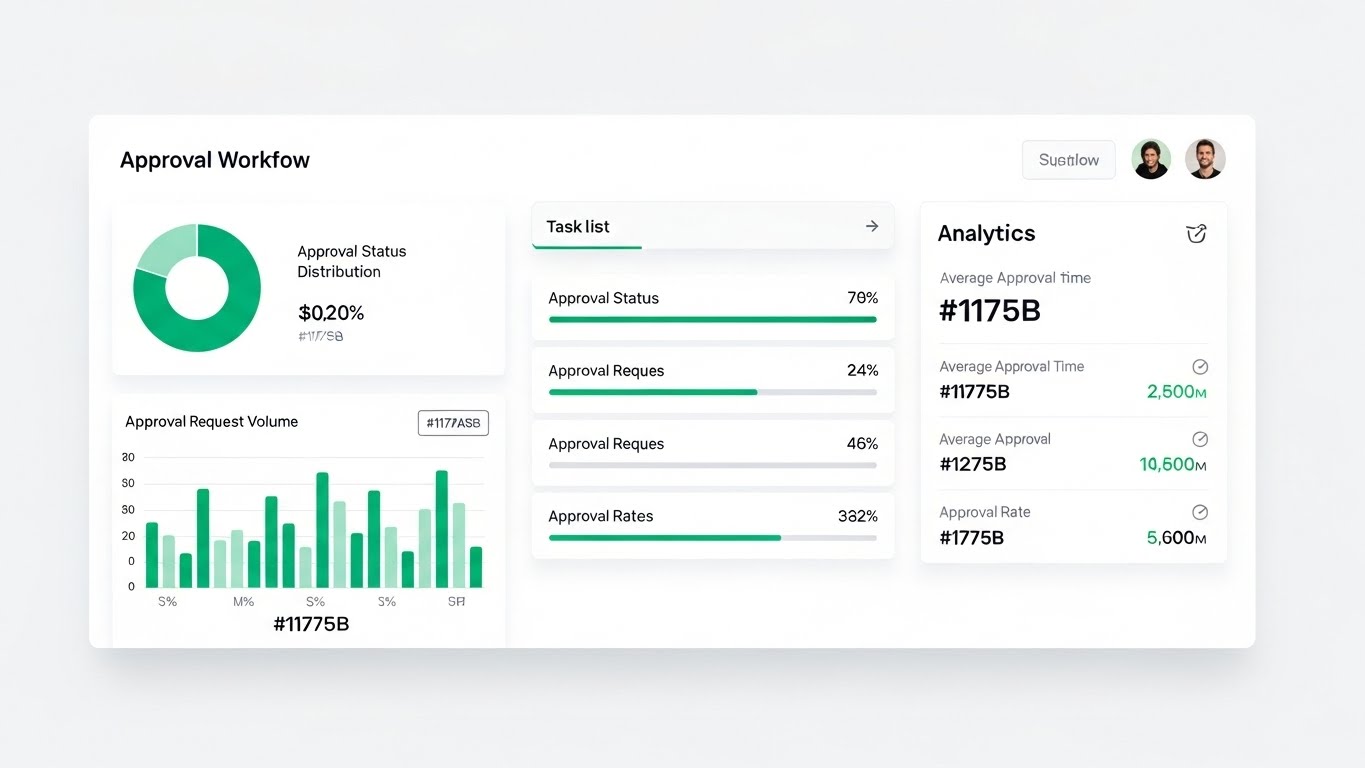
Task: Open the Analytics edit icon
Action: tap(1196, 233)
